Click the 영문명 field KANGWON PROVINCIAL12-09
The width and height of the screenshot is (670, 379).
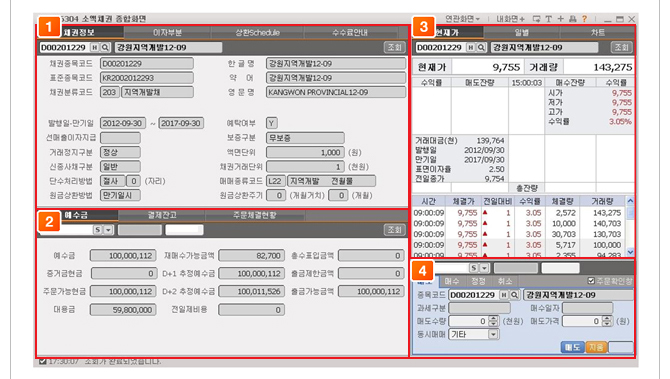coord(336,92)
